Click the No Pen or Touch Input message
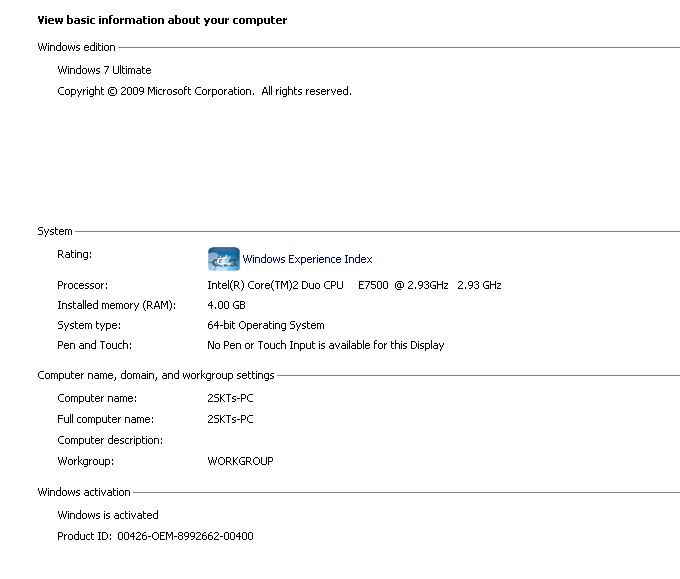Screen dimensions: 680x579 coord(325,345)
